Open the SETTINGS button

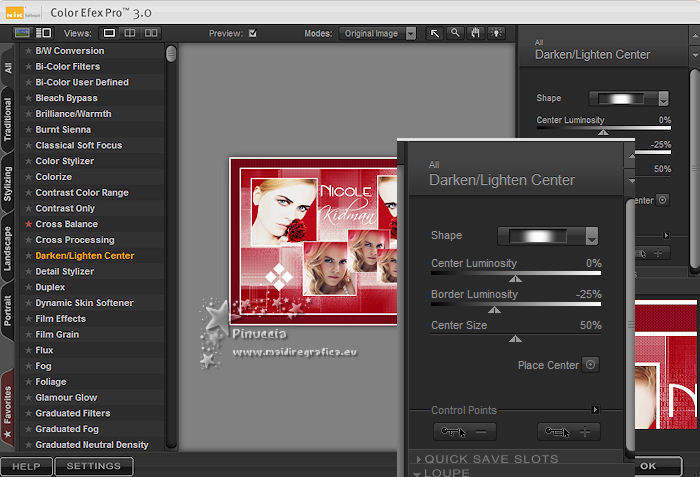(x=94, y=466)
